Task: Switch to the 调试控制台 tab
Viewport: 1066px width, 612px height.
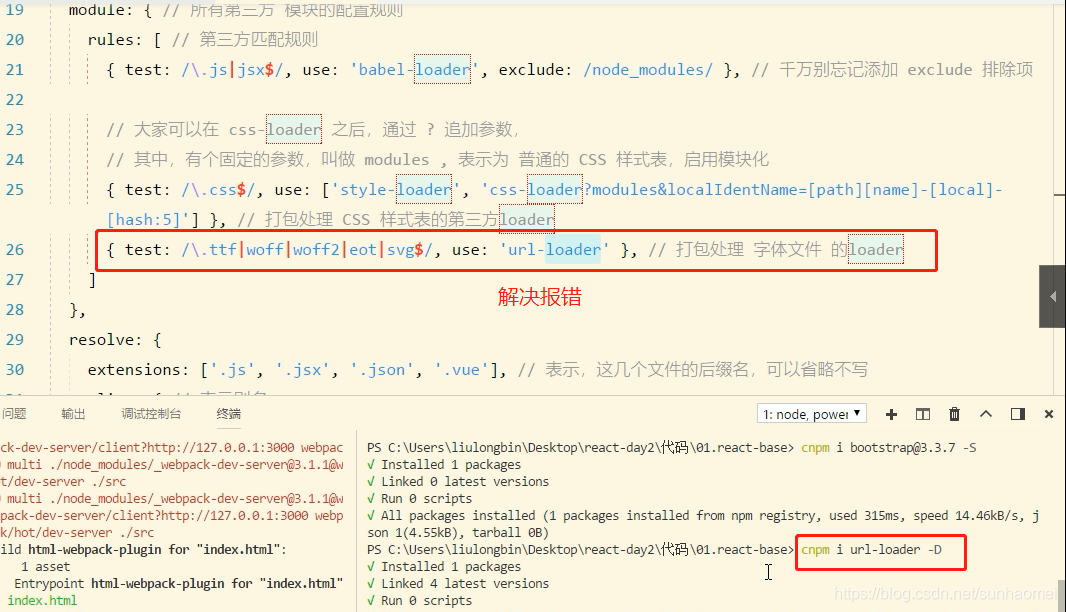Action: (x=151, y=413)
